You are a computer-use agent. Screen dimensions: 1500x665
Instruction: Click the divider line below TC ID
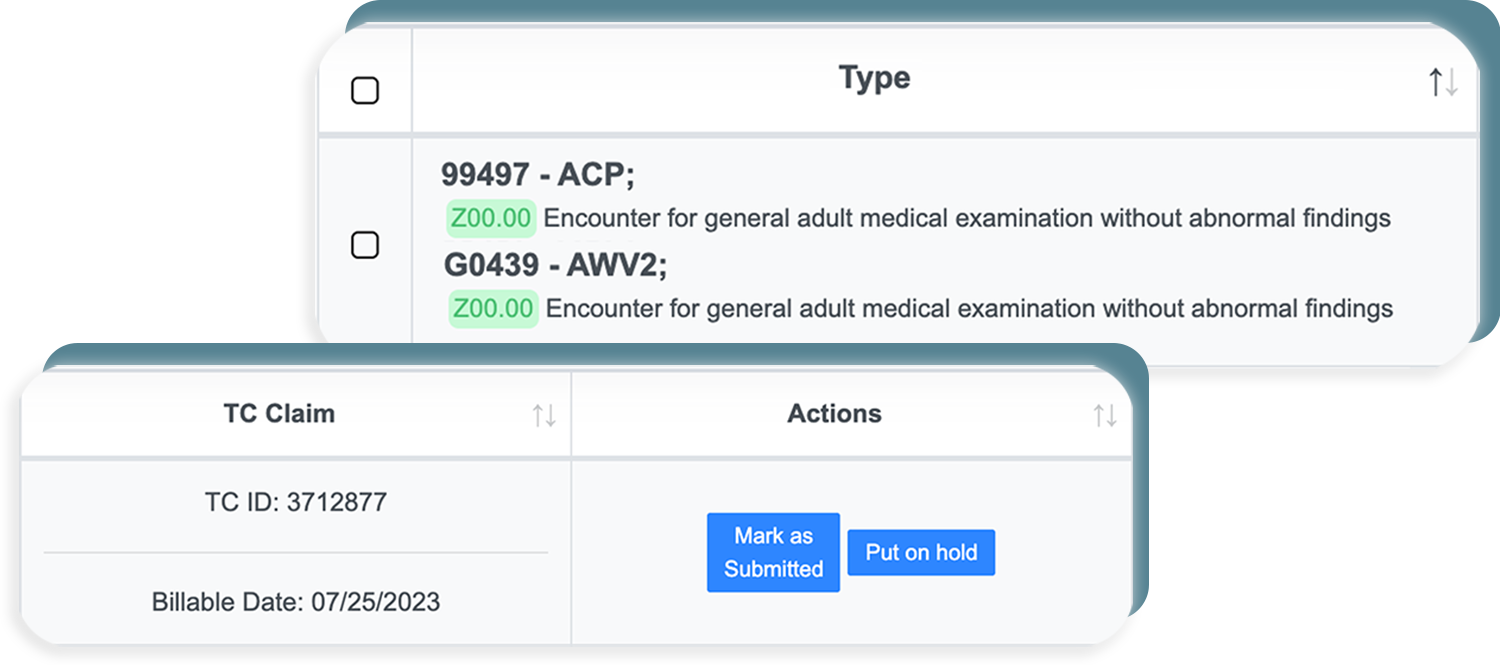[295, 552]
